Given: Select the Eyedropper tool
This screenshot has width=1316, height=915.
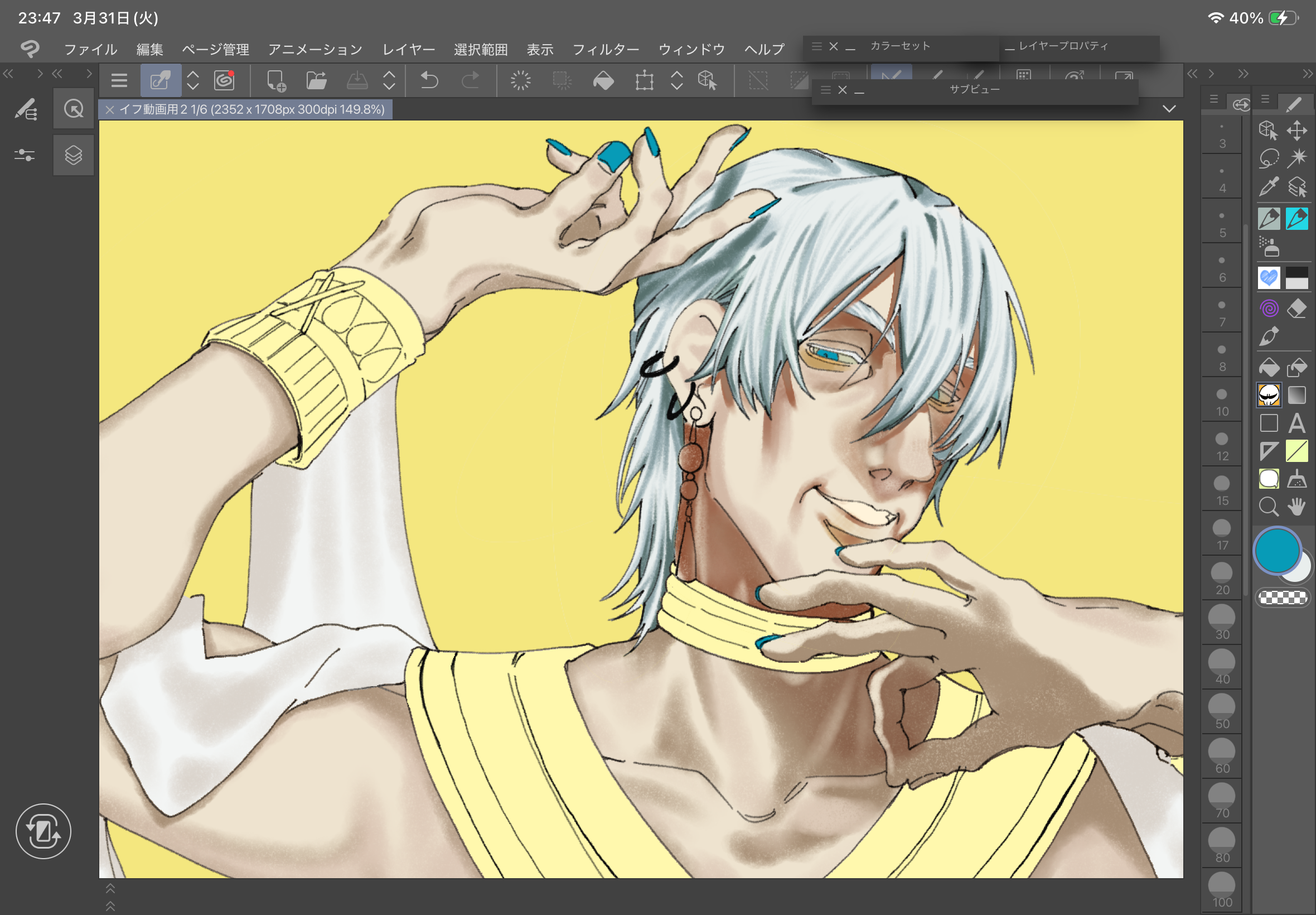Looking at the screenshot, I should coord(1269,187).
